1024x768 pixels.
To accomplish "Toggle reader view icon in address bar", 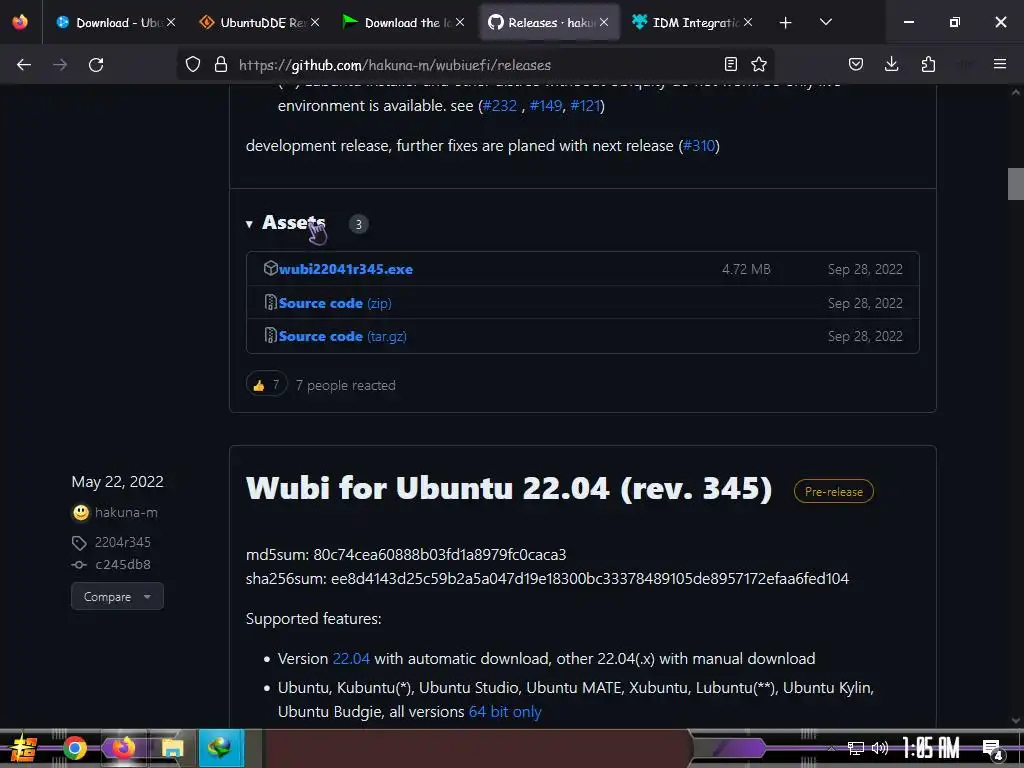I will [x=731, y=64].
